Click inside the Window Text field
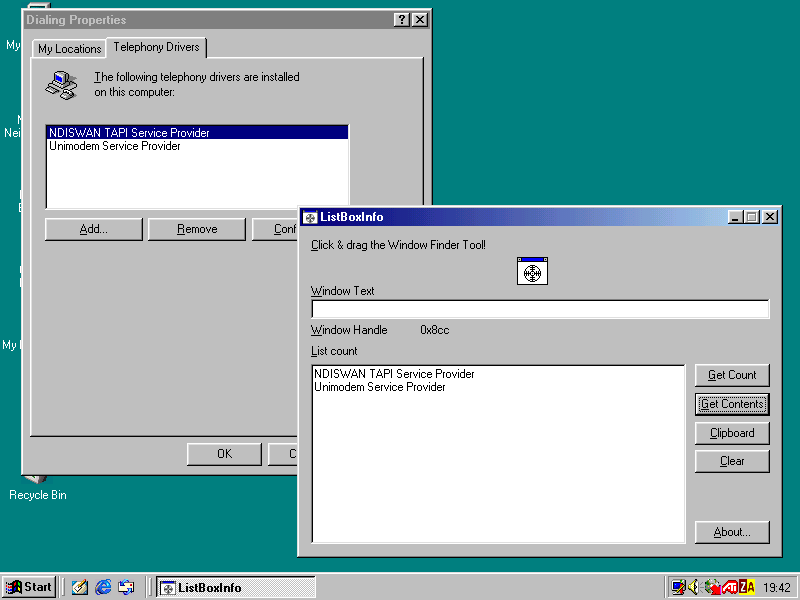This screenshot has width=800, height=600. click(540, 309)
